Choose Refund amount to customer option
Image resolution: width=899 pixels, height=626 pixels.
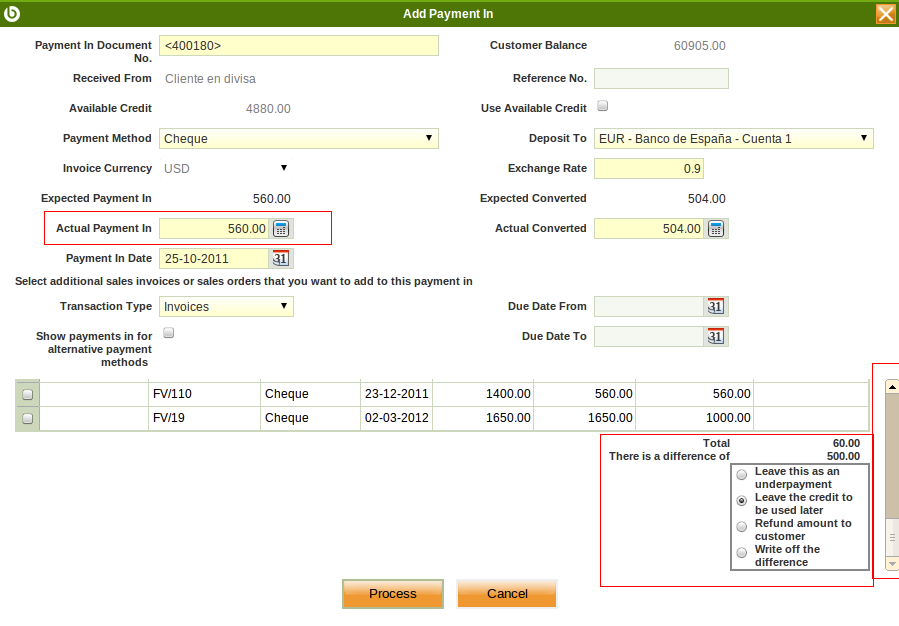pos(741,527)
